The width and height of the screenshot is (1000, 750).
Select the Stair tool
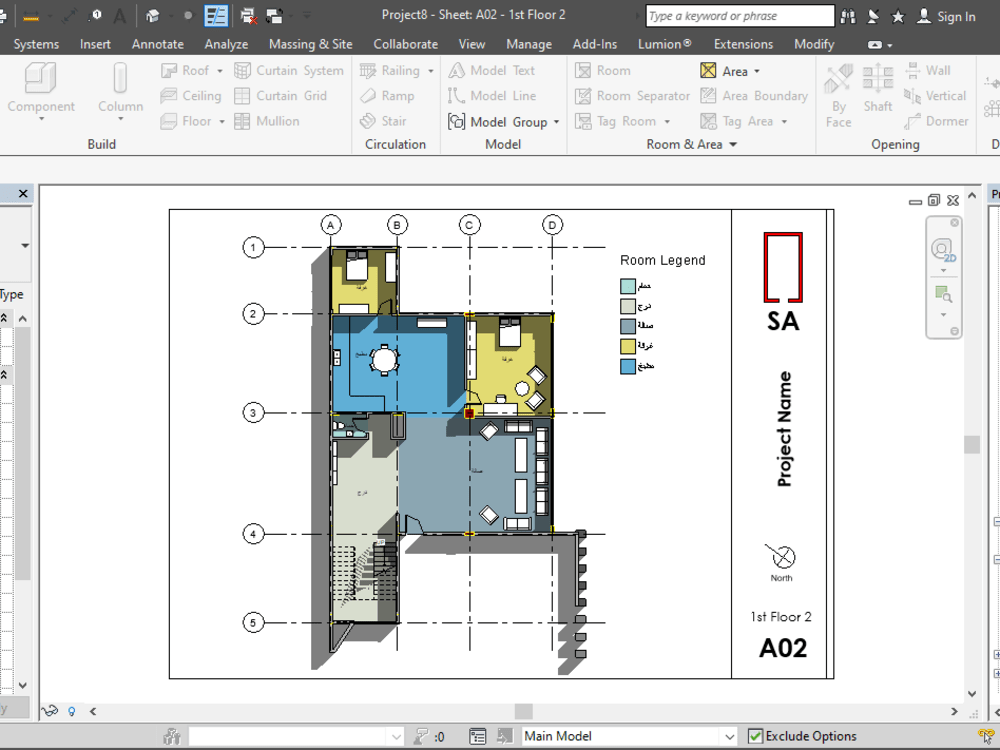point(383,121)
